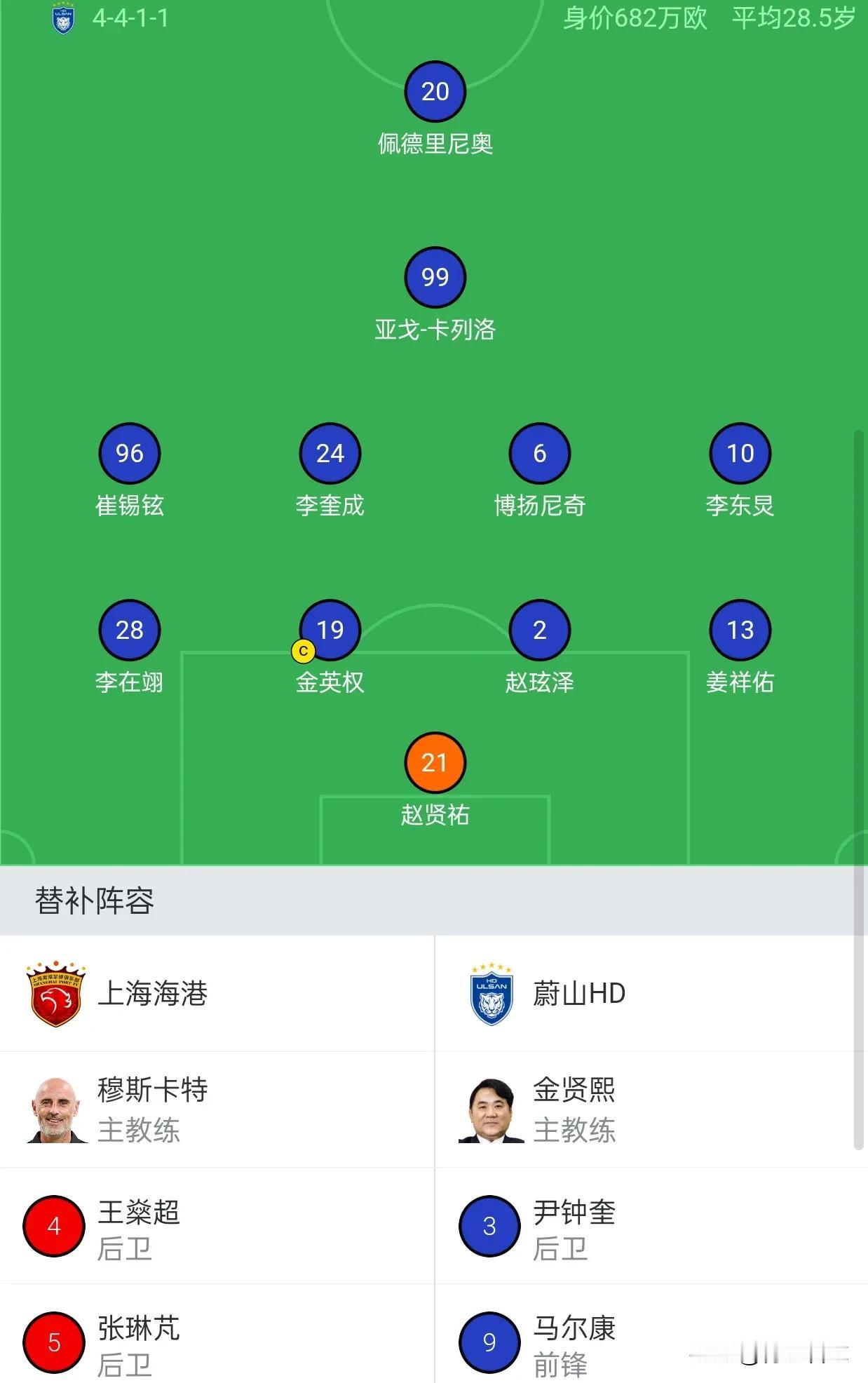Click defender 金英权 number 19 circle
This screenshot has width=868, height=1383.
330,630
